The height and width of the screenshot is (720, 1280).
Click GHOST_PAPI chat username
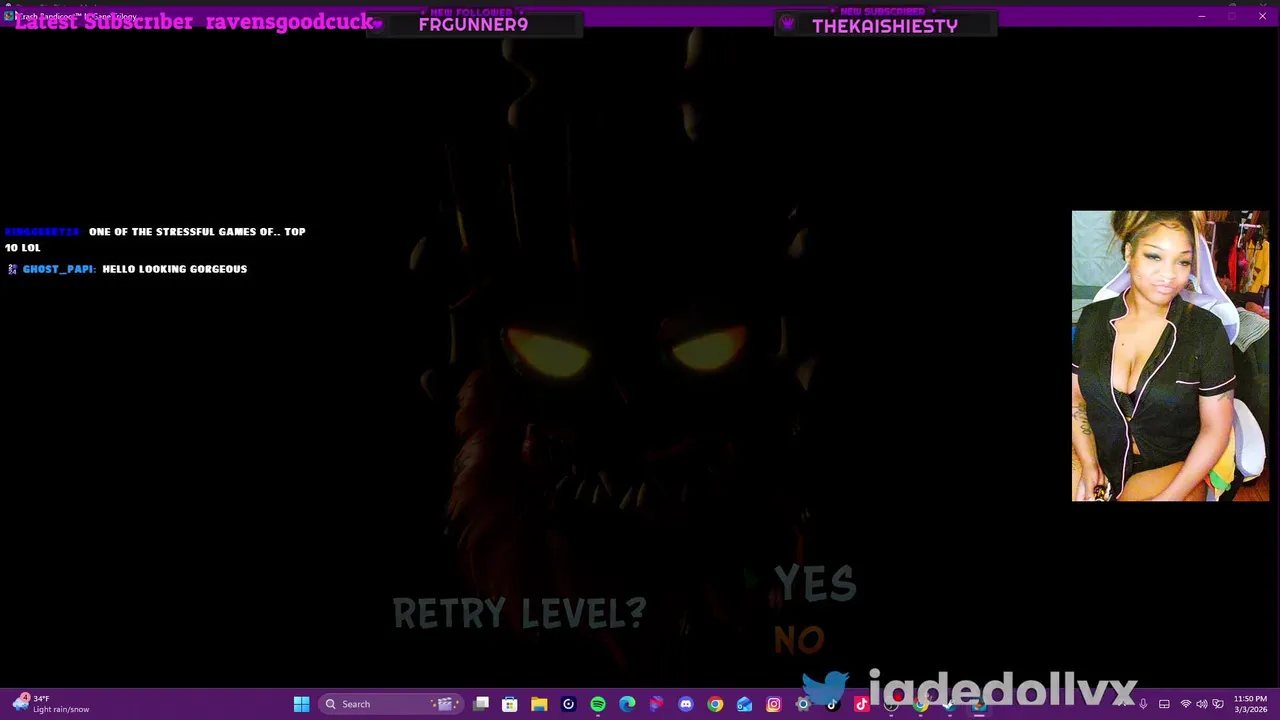click(59, 269)
